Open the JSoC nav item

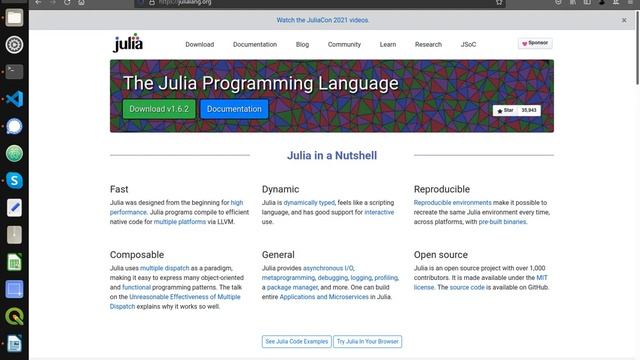(x=468, y=44)
